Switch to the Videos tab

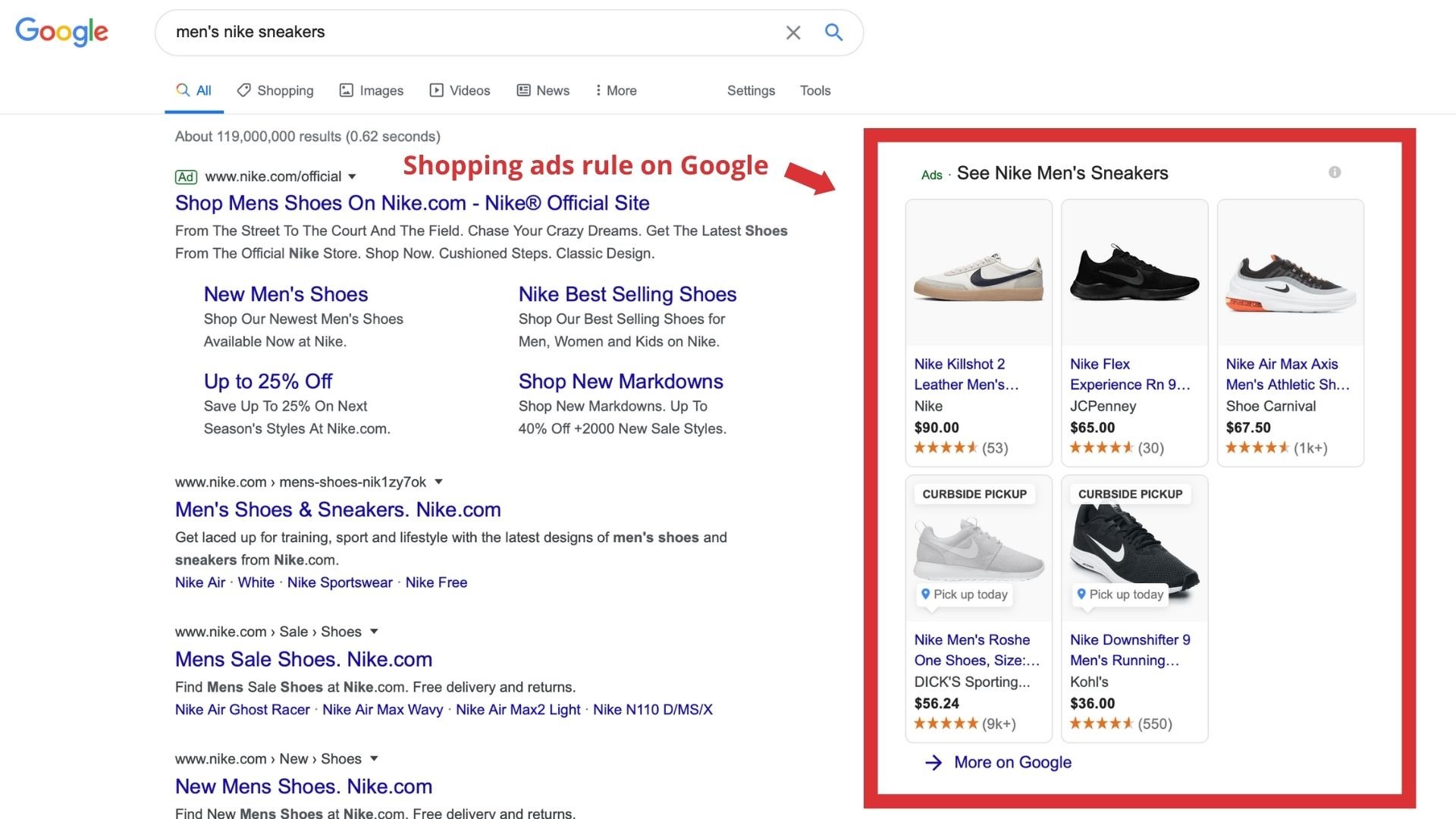click(460, 90)
